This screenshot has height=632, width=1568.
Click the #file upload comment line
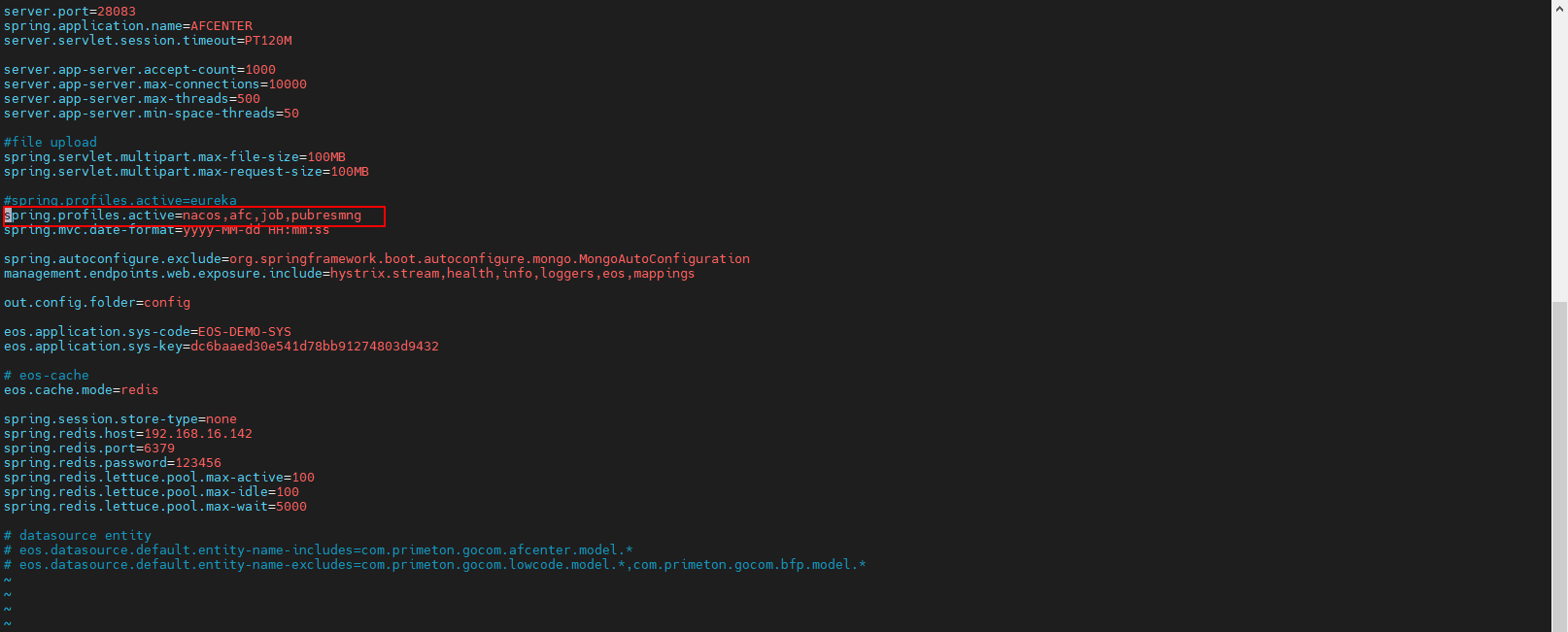tap(51, 143)
